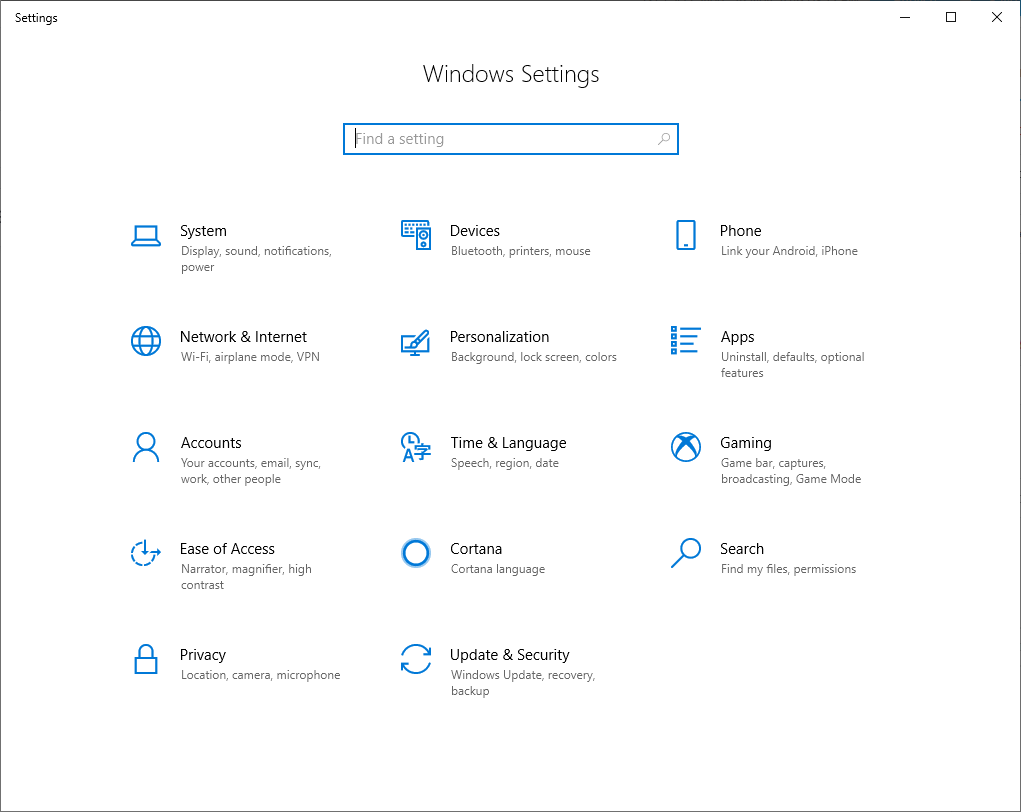This screenshot has width=1021, height=812.
Task: Open the Devices keyboard and speaker icon
Action: 416,235
